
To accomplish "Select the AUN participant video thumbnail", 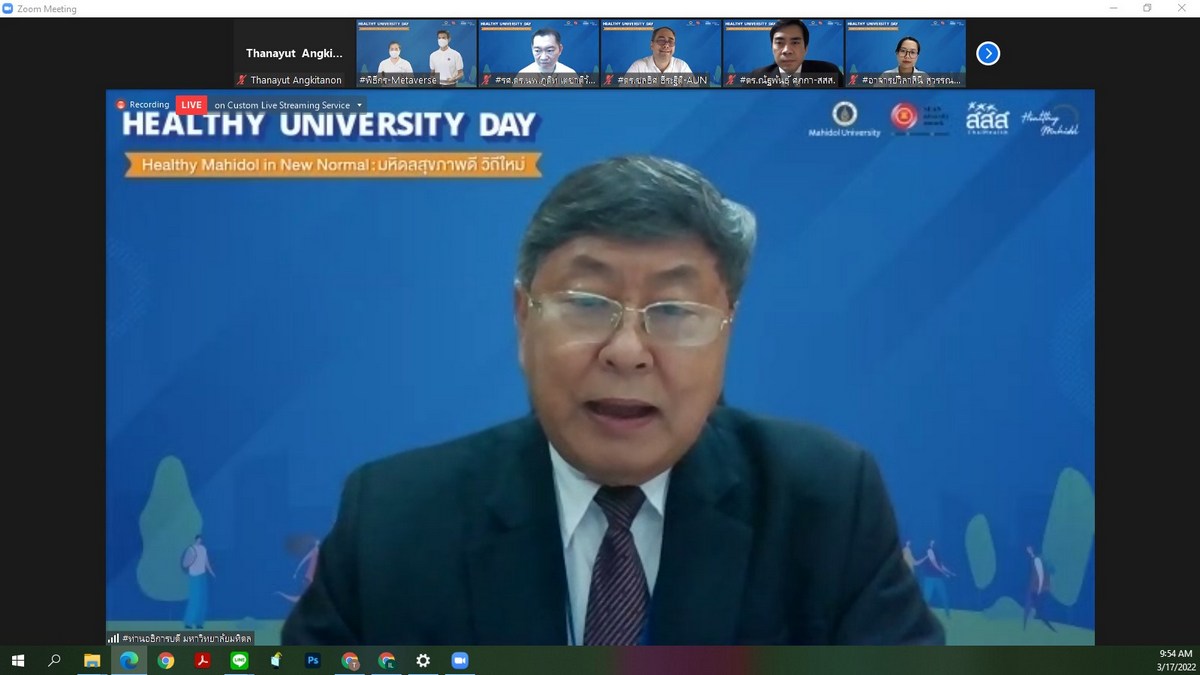I will (x=660, y=53).
